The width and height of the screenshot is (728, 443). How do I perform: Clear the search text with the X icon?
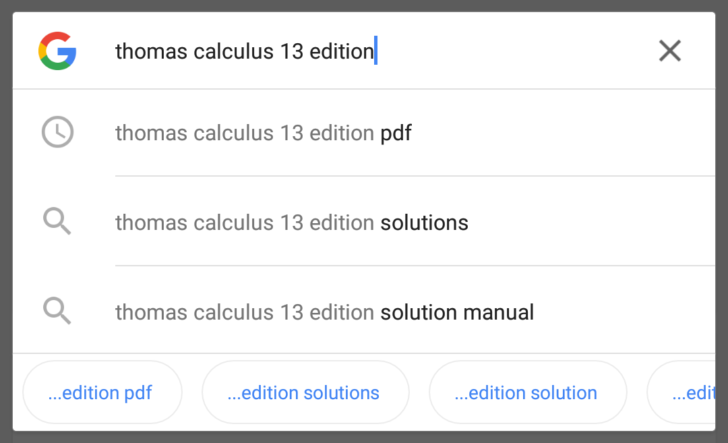coord(670,51)
